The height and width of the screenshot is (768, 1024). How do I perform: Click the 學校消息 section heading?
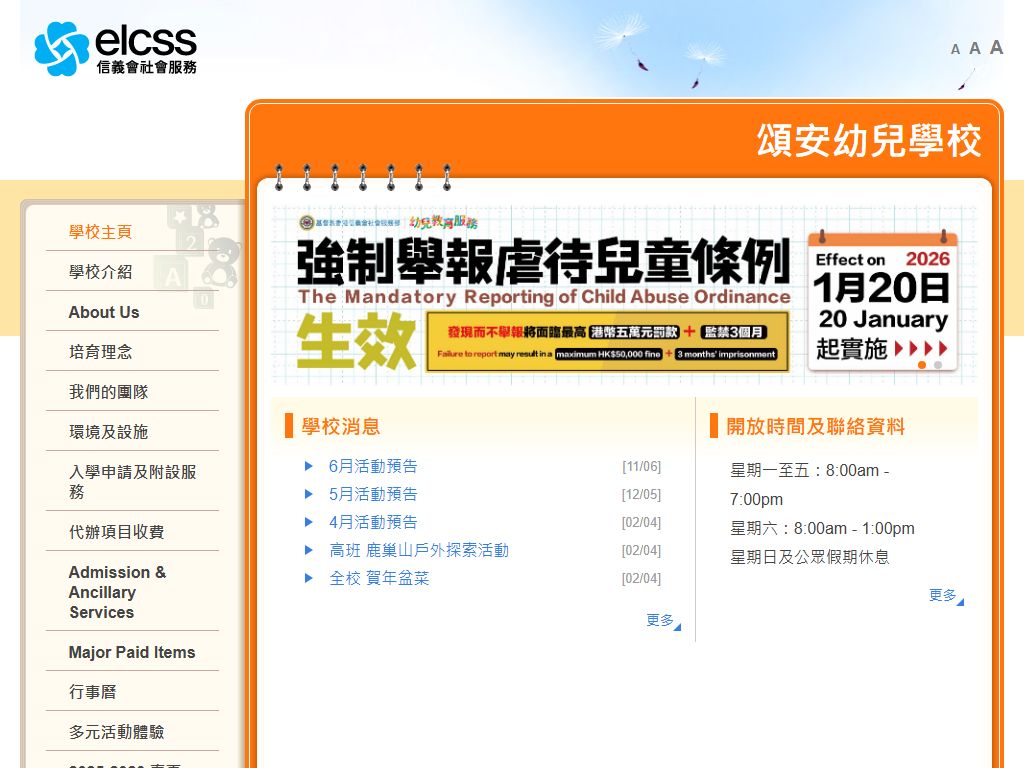pyautogui.click(x=340, y=426)
